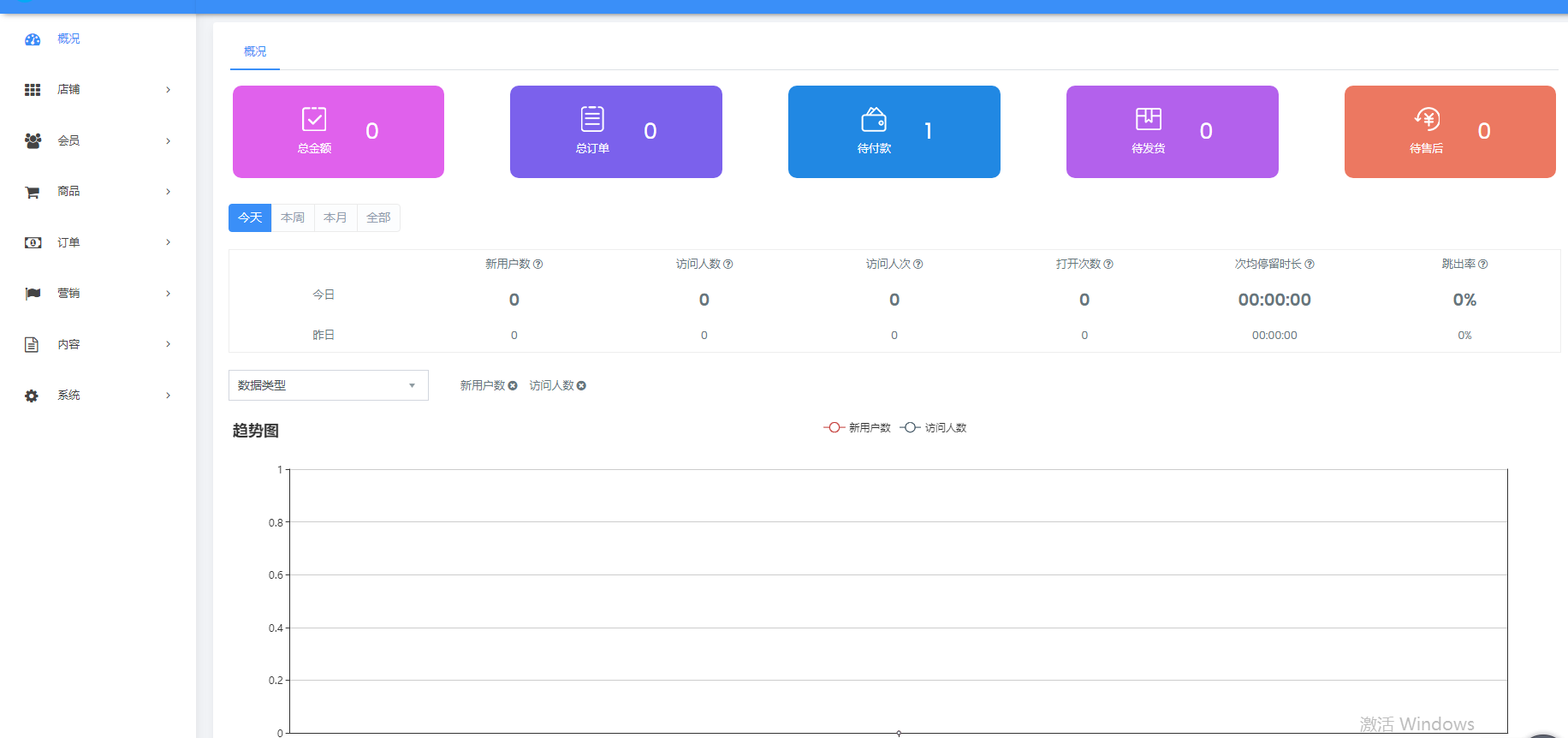Open the 营销 sidebar menu
Screen dimensions: 1568x738
tap(98, 294)
